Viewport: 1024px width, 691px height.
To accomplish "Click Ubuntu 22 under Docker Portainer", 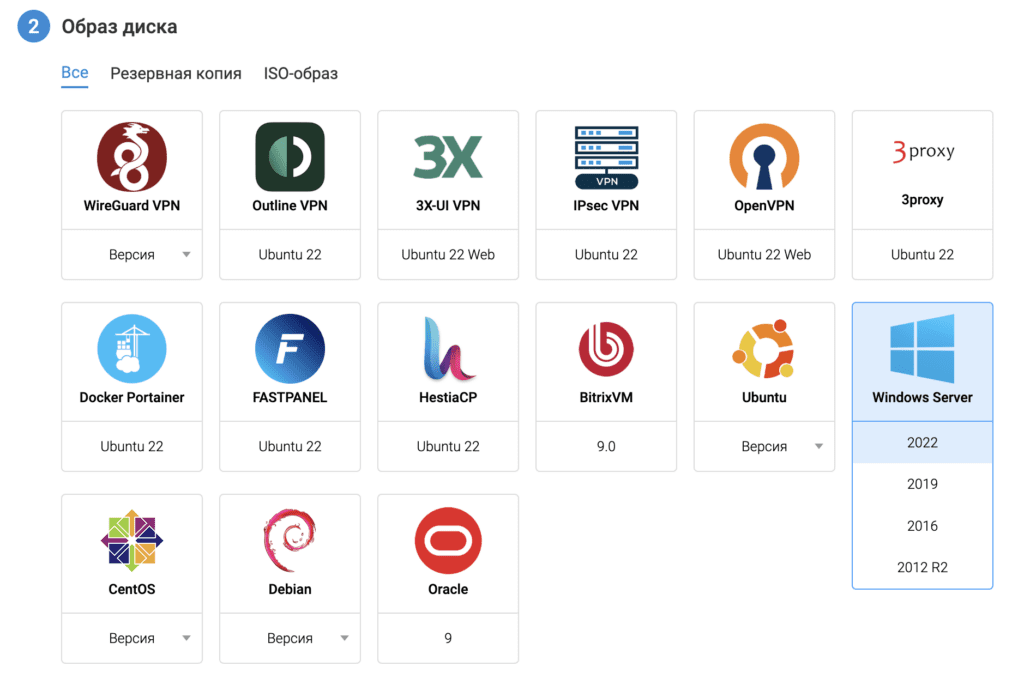I will pyautogui.click(x=132, y=447).
